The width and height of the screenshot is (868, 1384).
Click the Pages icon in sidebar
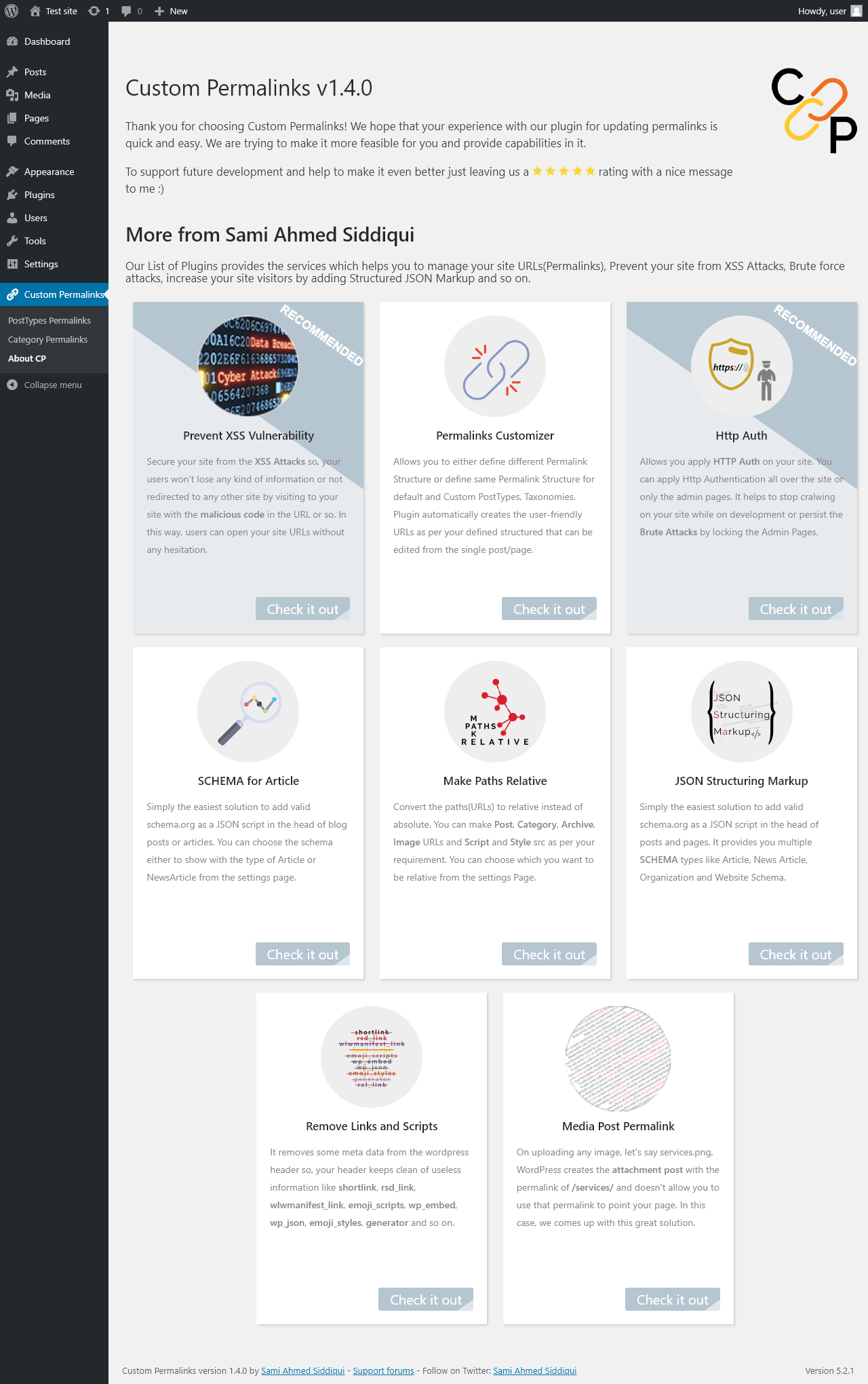pyautogui.click(x=12, y=118)
